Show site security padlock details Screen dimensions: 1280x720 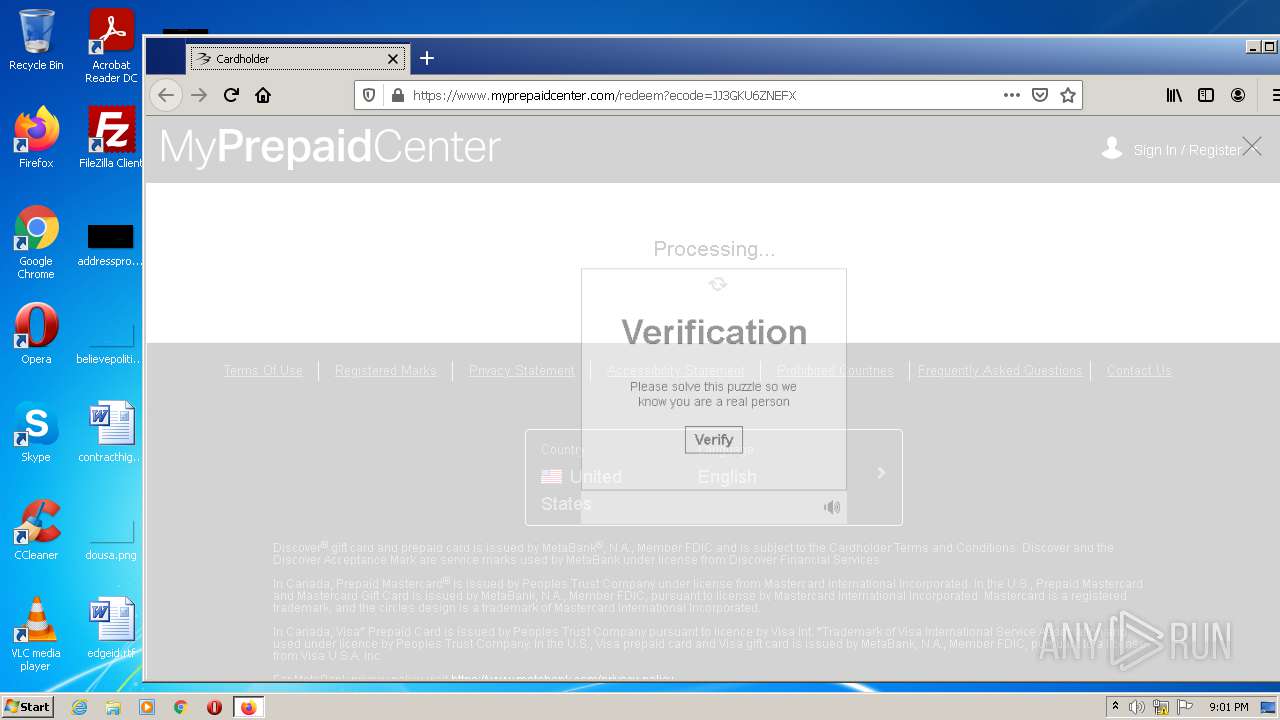[x=397, y=95]
